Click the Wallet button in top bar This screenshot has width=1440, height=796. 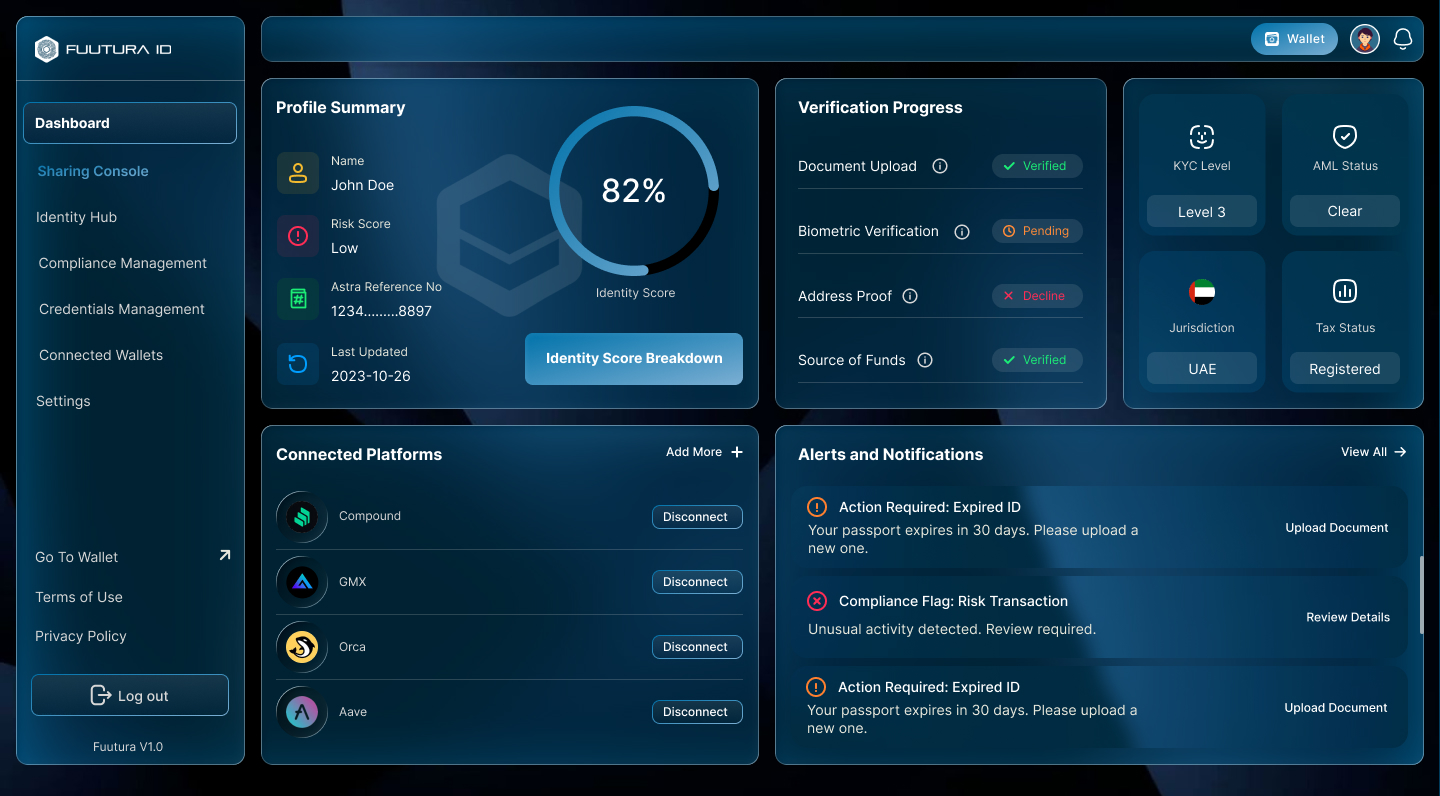click(1294, 39)
